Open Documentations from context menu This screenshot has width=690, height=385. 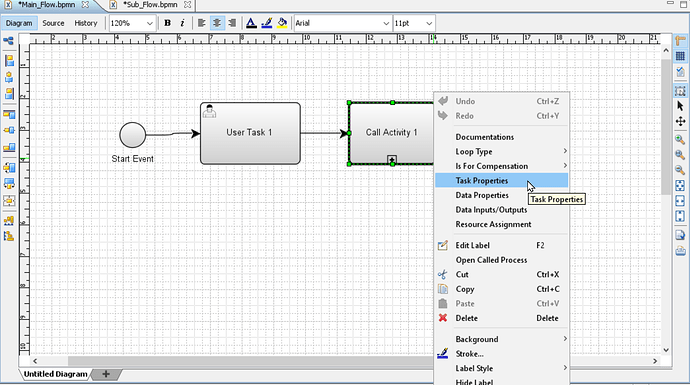point(502,137)
